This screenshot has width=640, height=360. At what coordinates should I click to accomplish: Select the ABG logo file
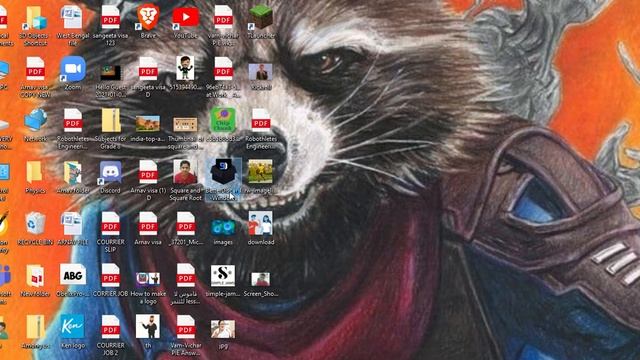click(x=73, y=275)
